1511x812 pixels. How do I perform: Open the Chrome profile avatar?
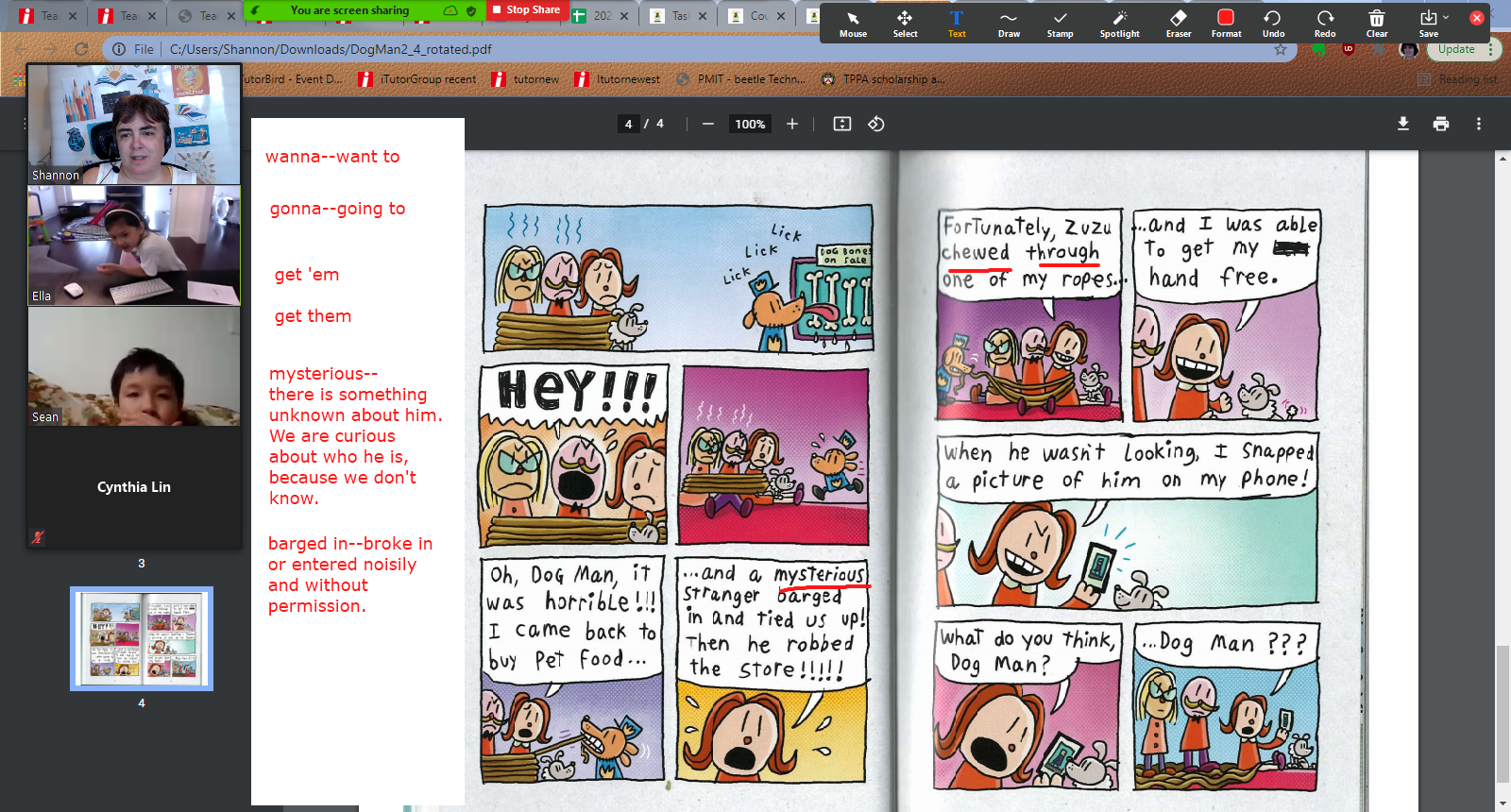(1408, 49)
